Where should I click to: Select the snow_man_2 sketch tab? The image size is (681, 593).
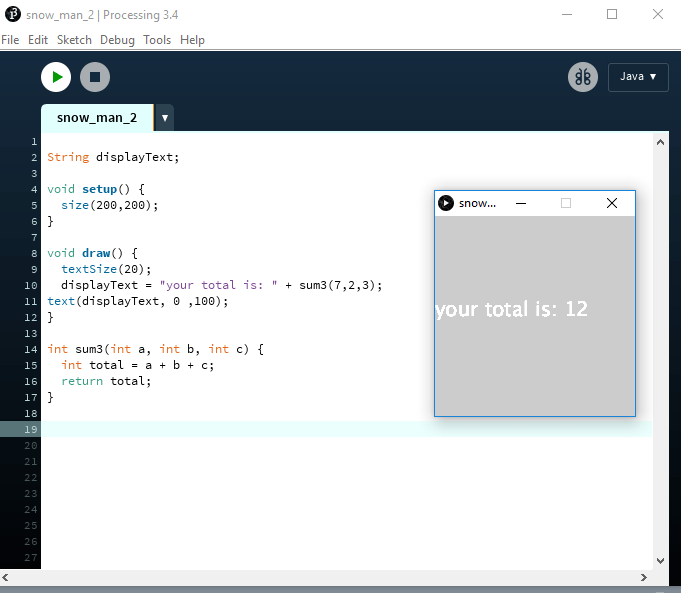tap(97, 118)
